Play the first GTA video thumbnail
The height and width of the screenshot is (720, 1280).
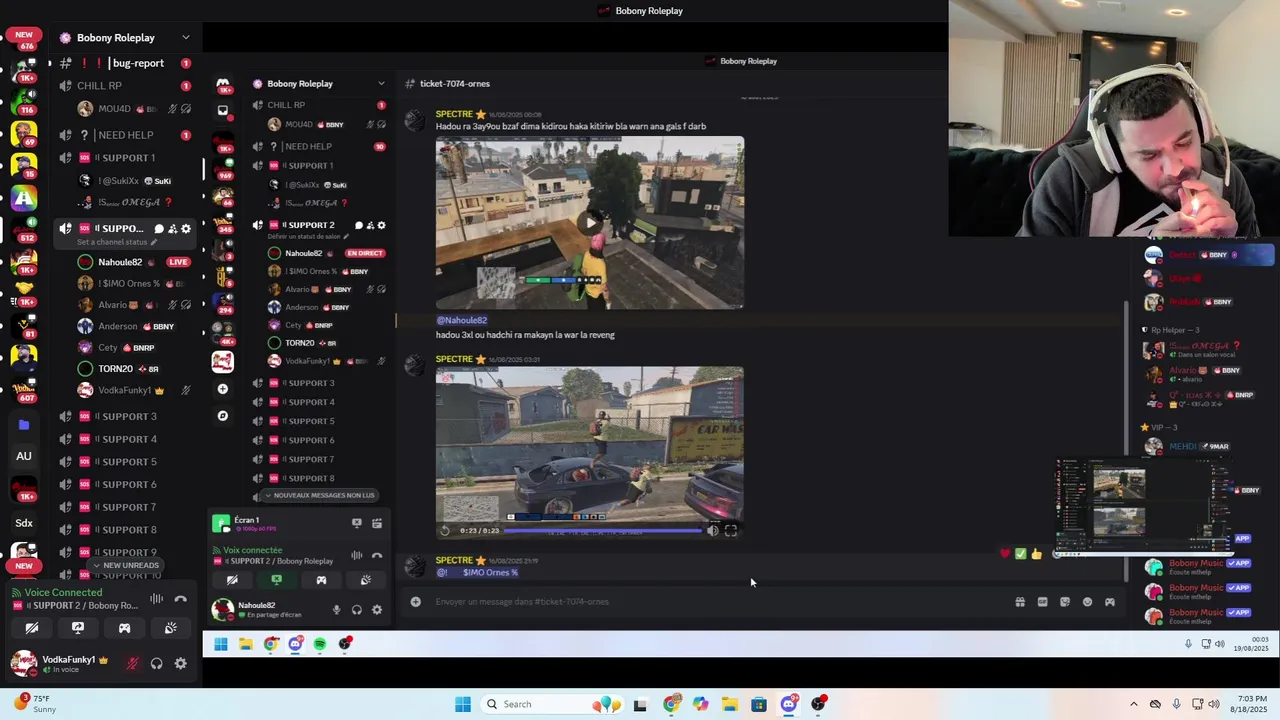click(x=590, y=222)
